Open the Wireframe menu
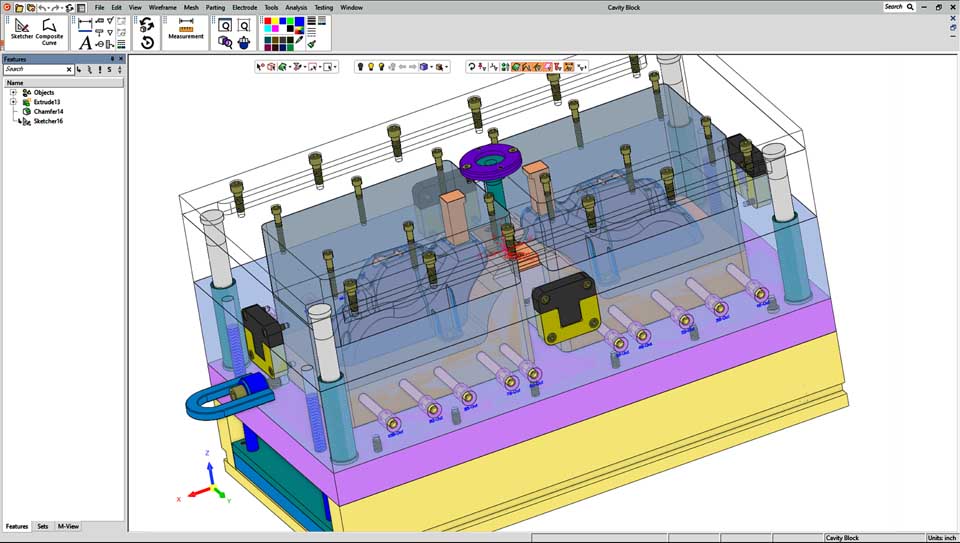The image size is (960, 543). (x=162, y=8)
